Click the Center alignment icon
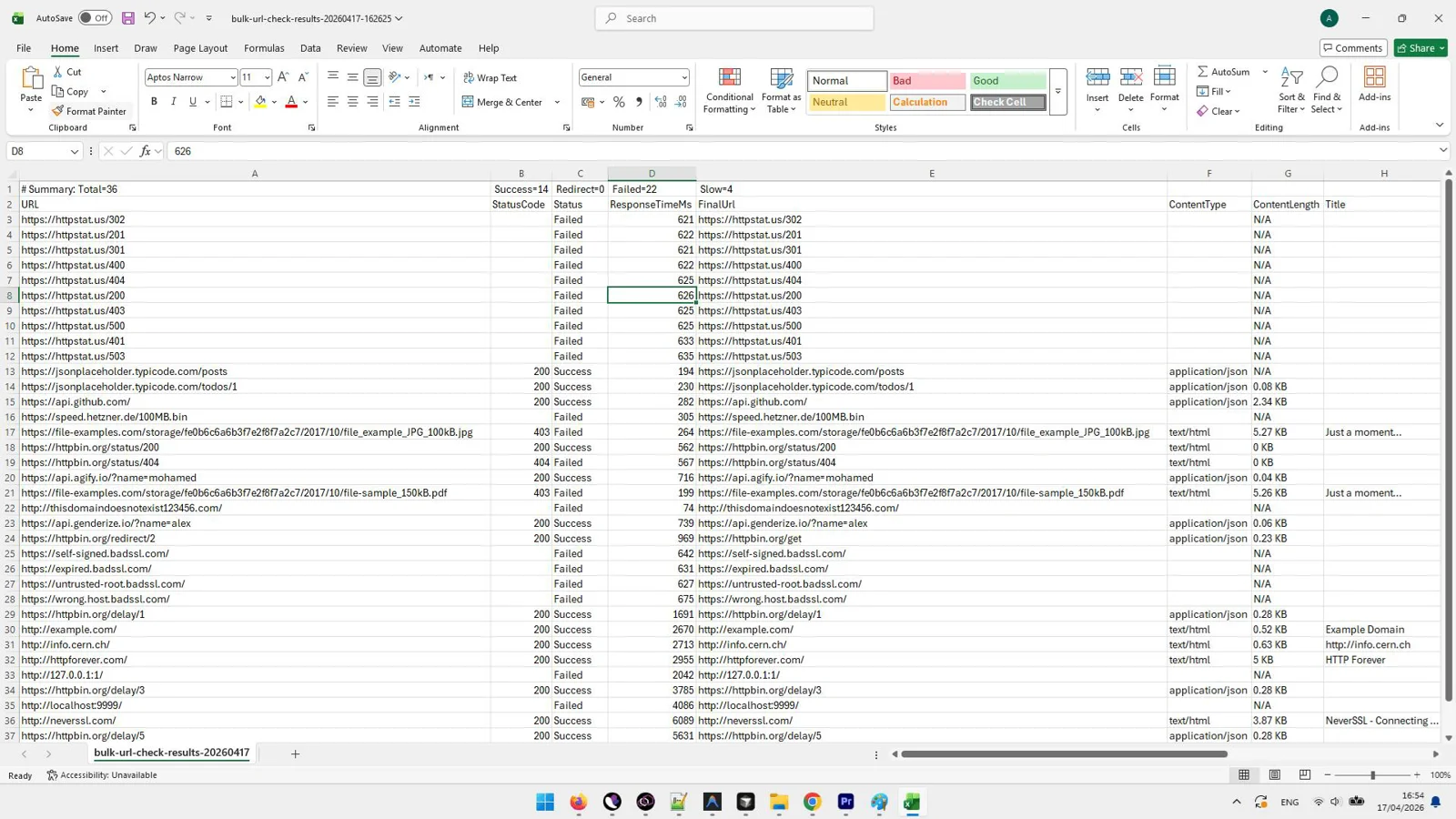 [353, 102]
